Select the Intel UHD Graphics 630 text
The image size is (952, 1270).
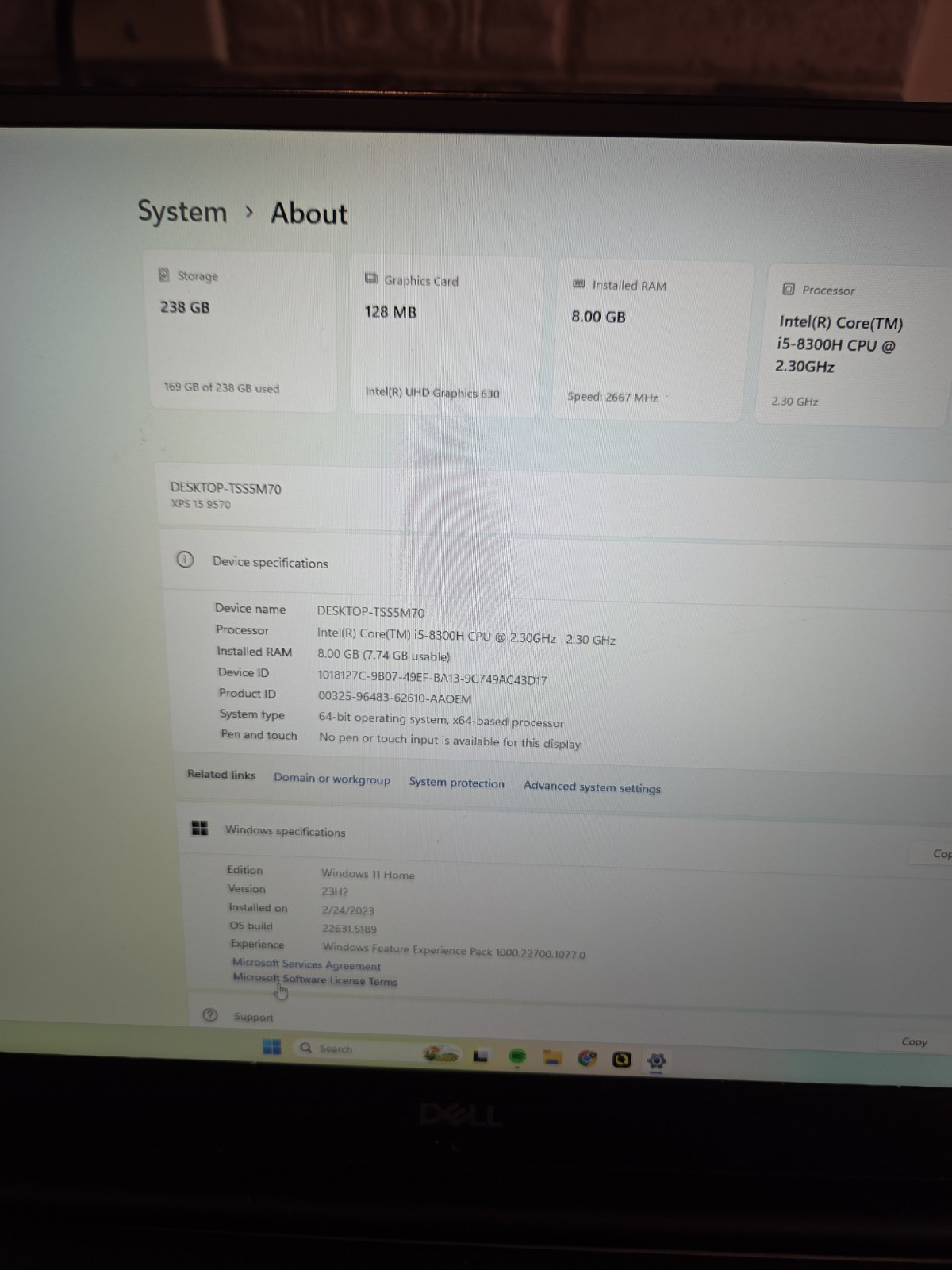click(x=432, y=392)
